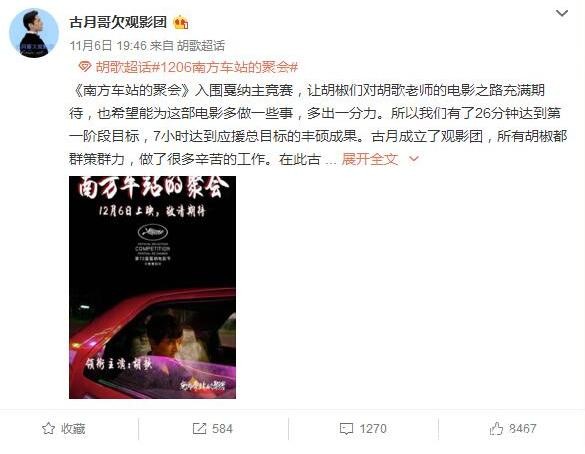The width and height of the screenshot is (585, 454).
Task: Expand full post with 展开全文
Action: point(370,159)
